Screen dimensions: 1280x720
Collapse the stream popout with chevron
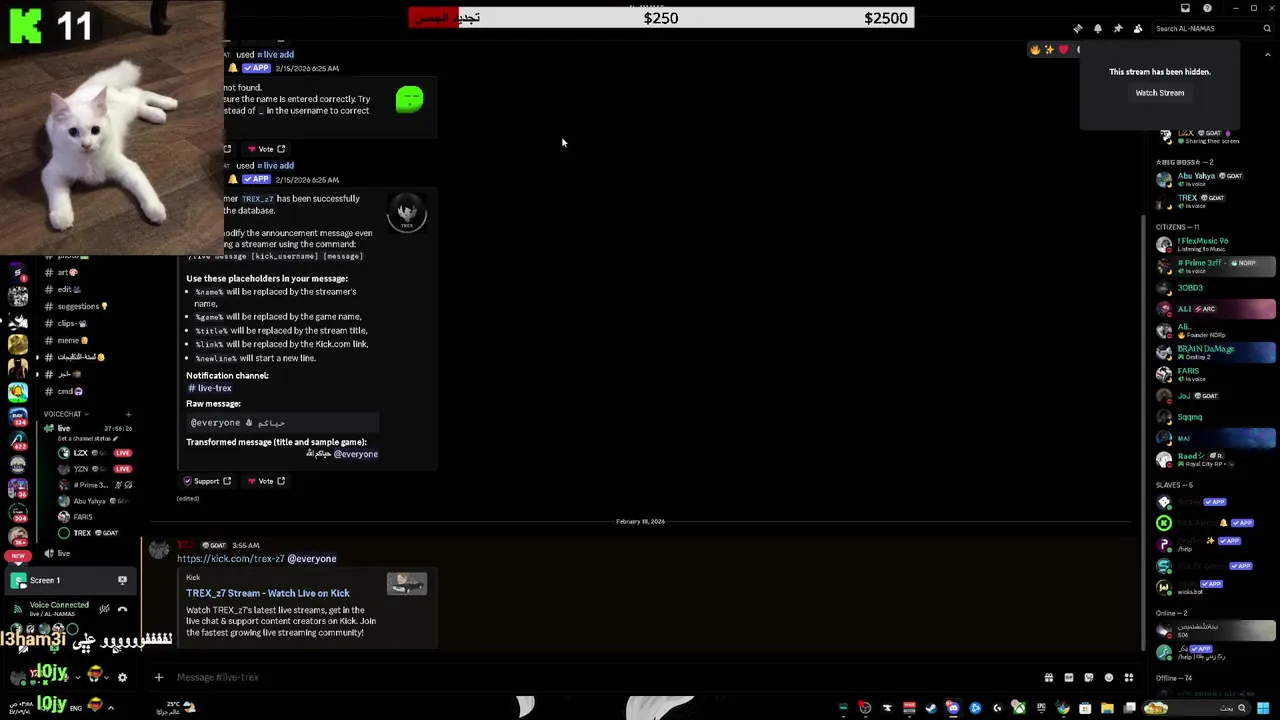tap(1267, 56)
